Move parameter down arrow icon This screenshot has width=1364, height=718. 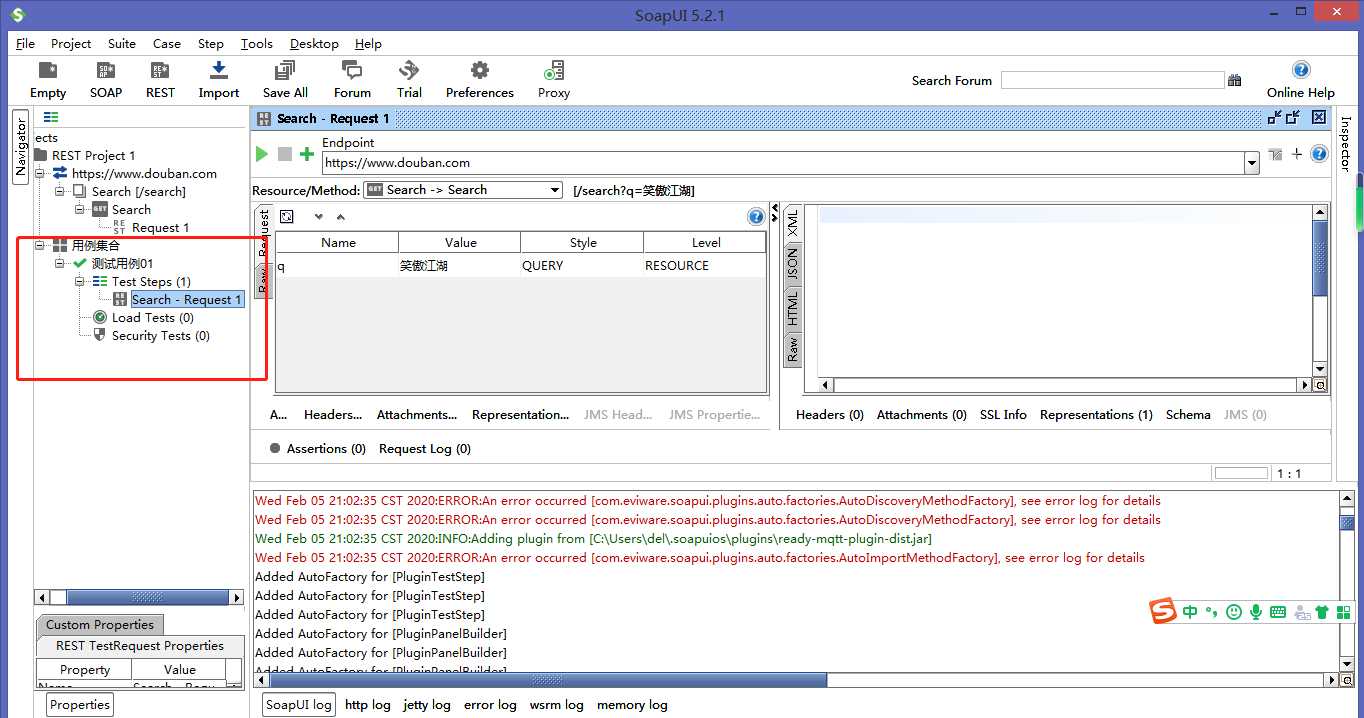319,217
